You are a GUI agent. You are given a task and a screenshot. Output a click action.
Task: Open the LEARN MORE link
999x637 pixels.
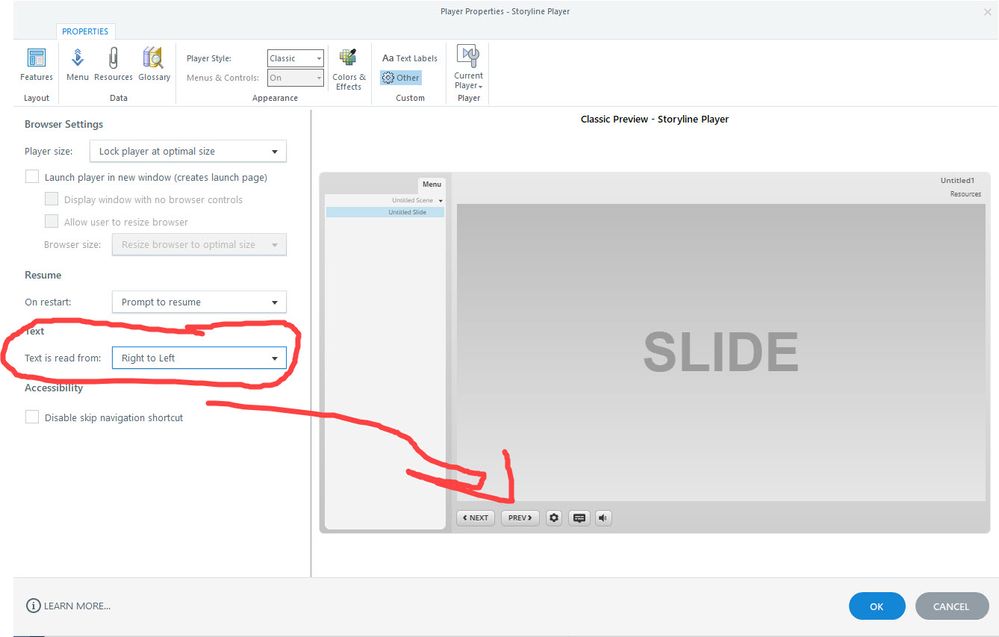click(x=77, y=606)
